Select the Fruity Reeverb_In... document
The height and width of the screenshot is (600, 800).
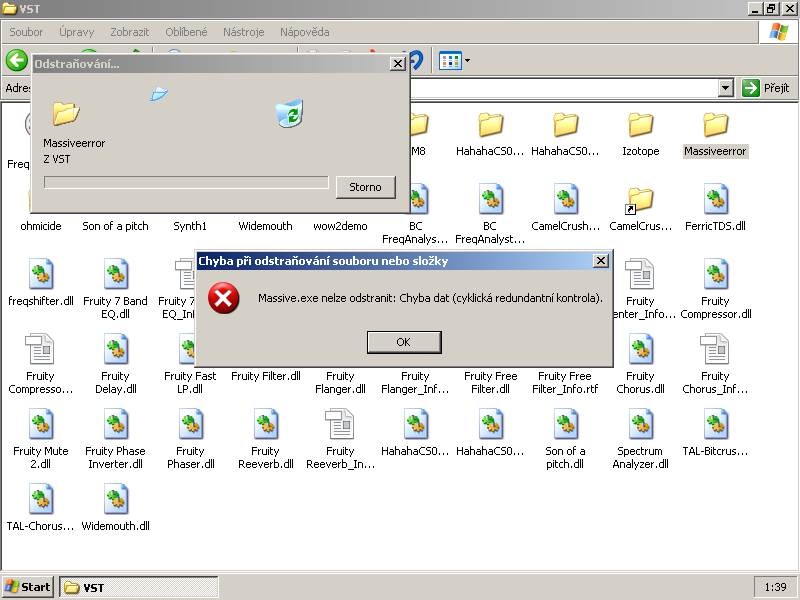pos(340,439)
